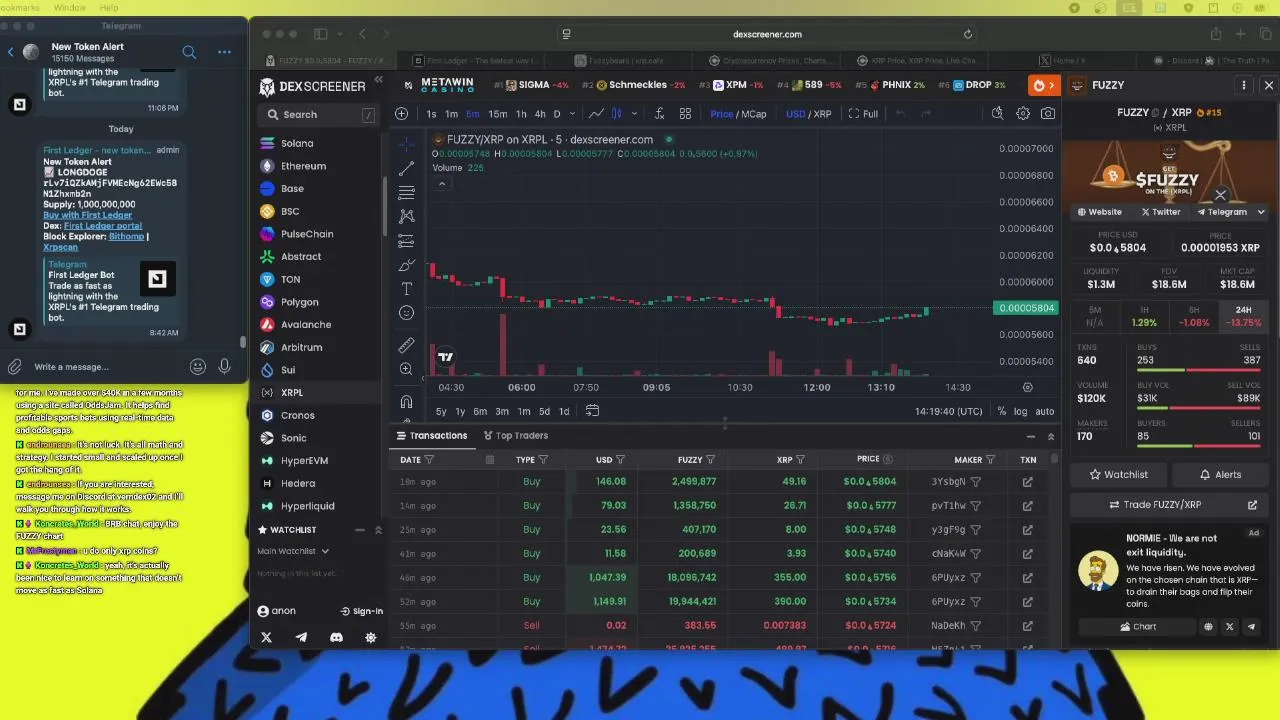Click Telegram Write a message field
The image size is (1280, 720).
[105, 367]
